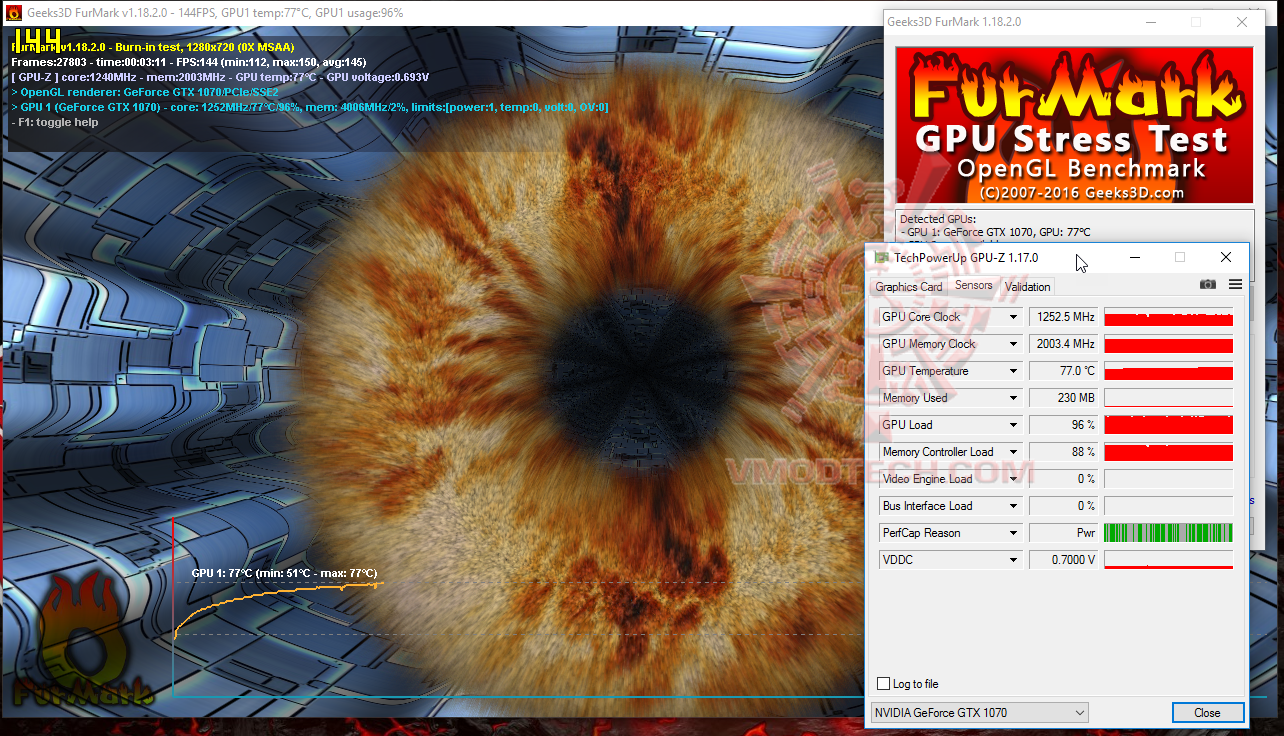This screenshot has height=736, width=1284.
Task: Open the Memory Controller Load dropdown
Action: tap(1013, 452)
